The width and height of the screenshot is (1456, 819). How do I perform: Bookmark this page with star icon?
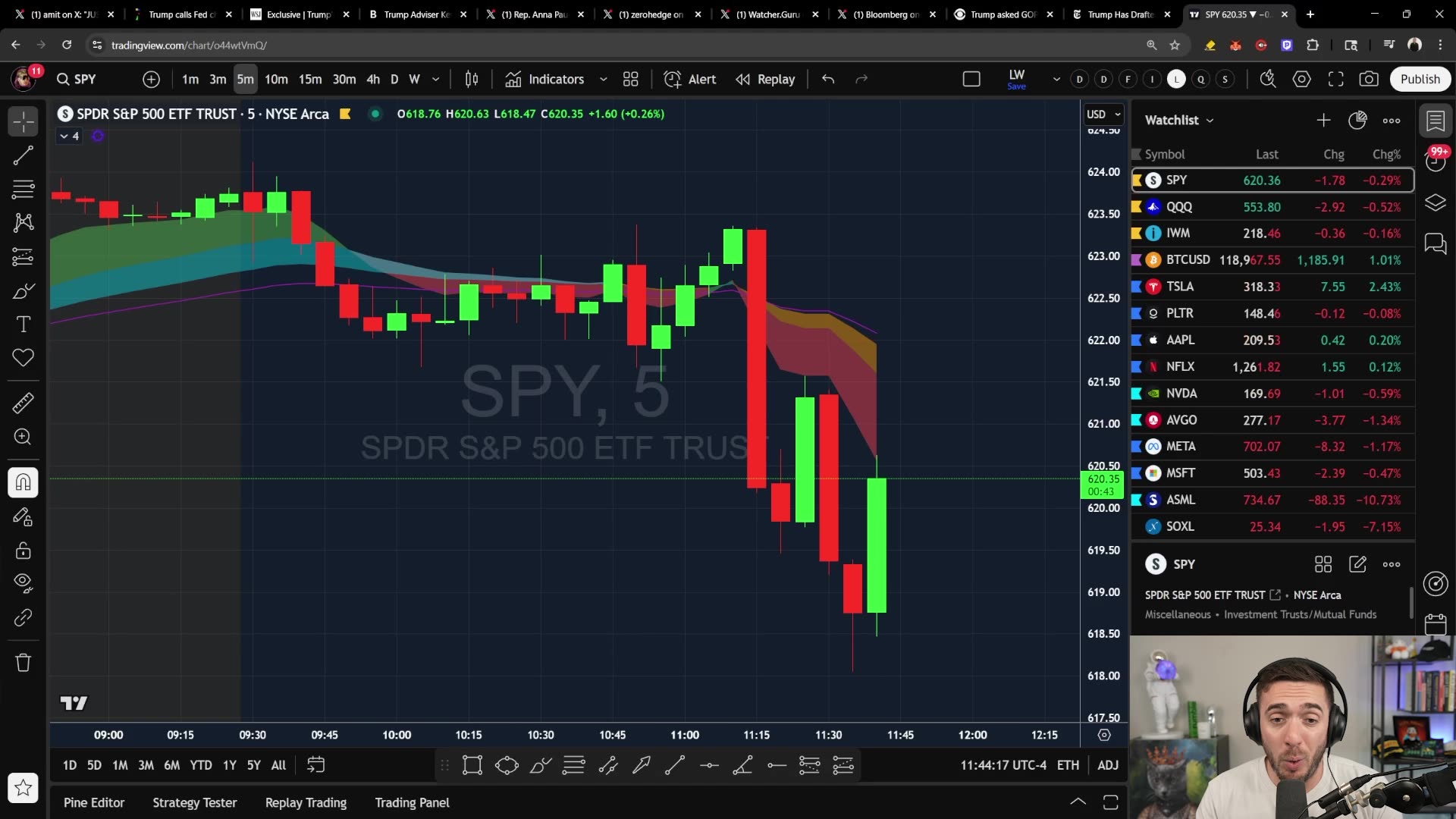pyautogui.click(x=1175, y=45)
